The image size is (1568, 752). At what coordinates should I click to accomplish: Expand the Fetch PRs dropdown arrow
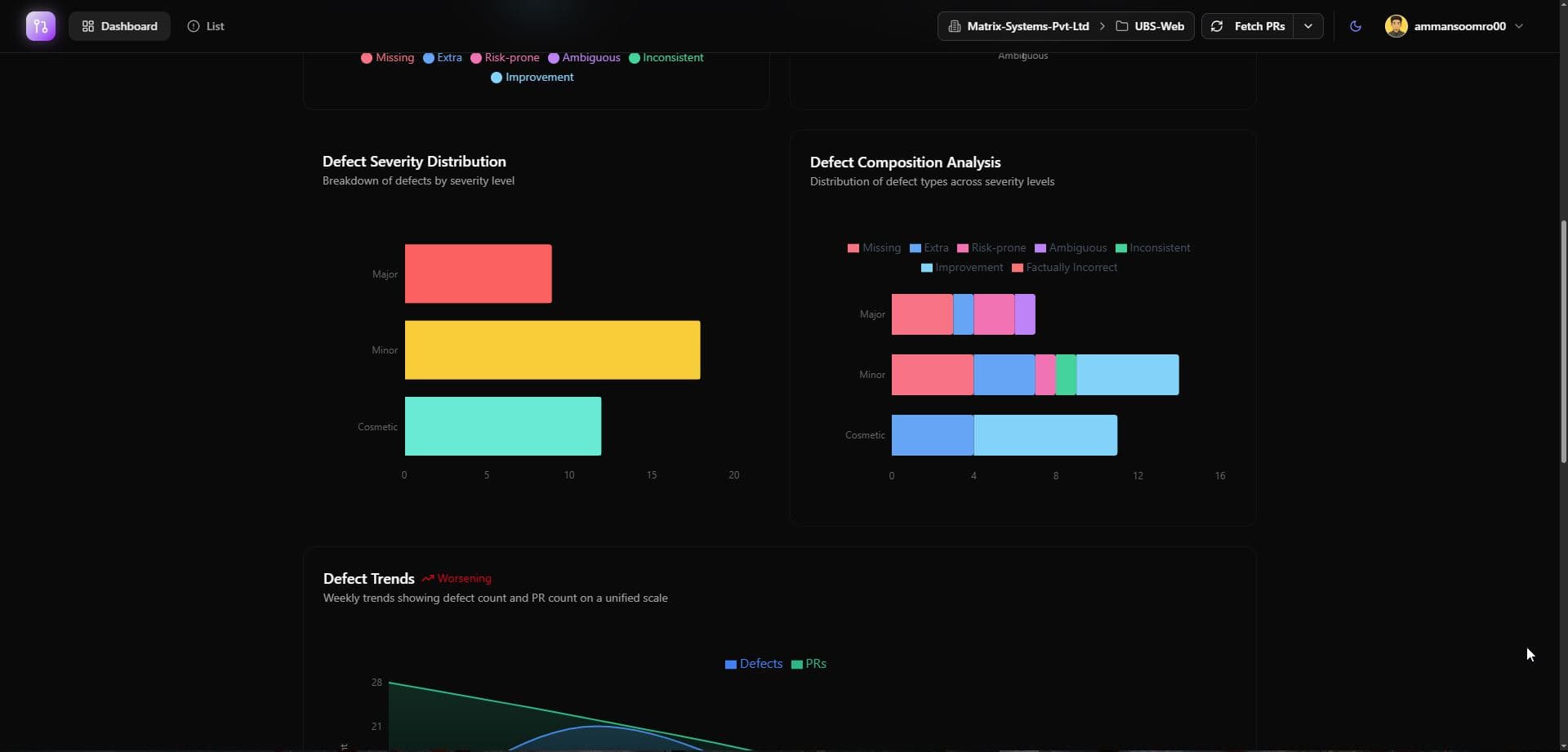1308,26
